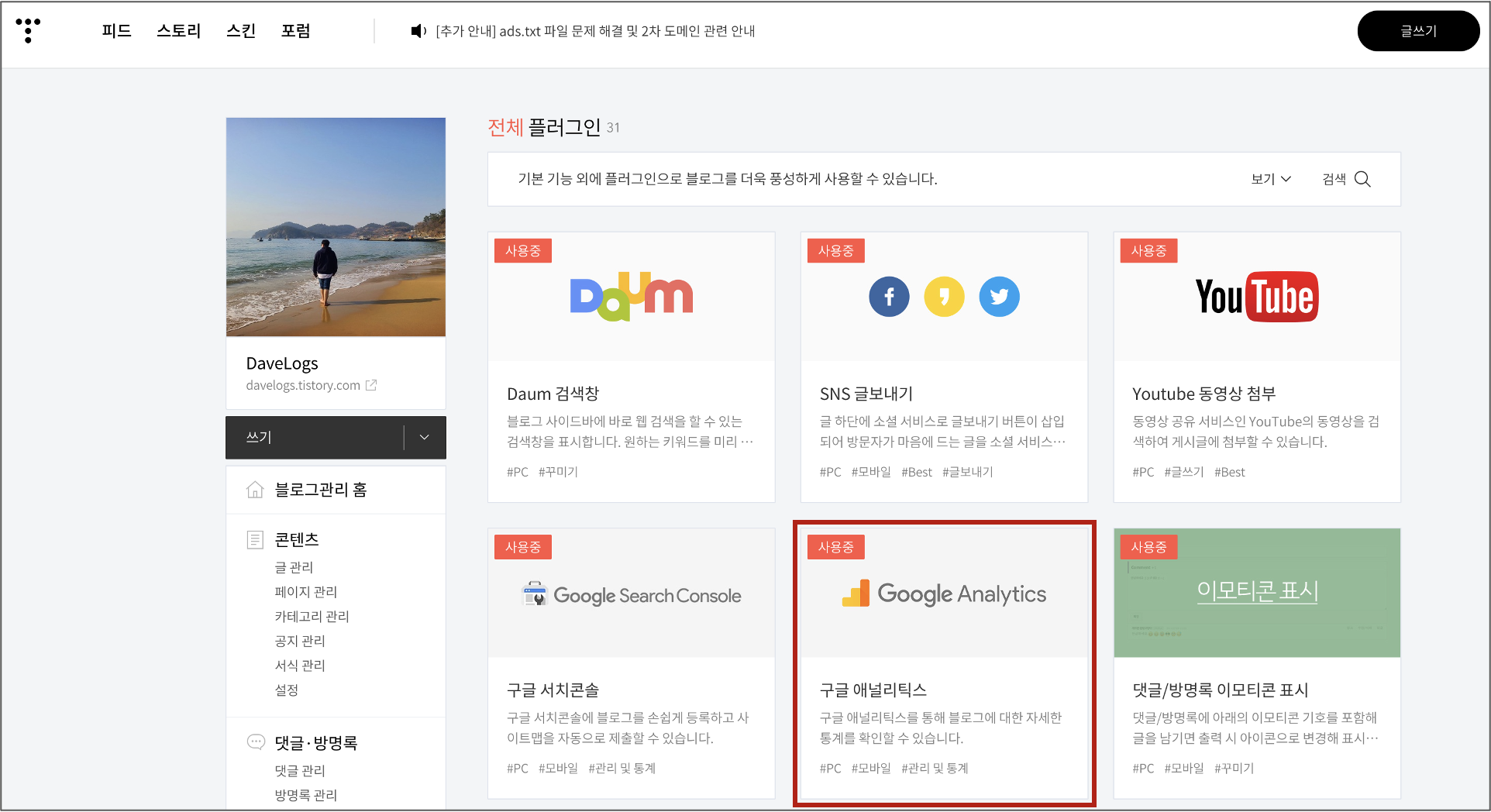
Task: Click the 전체 플러그인 heading
Action: click(x=544, y=127)
